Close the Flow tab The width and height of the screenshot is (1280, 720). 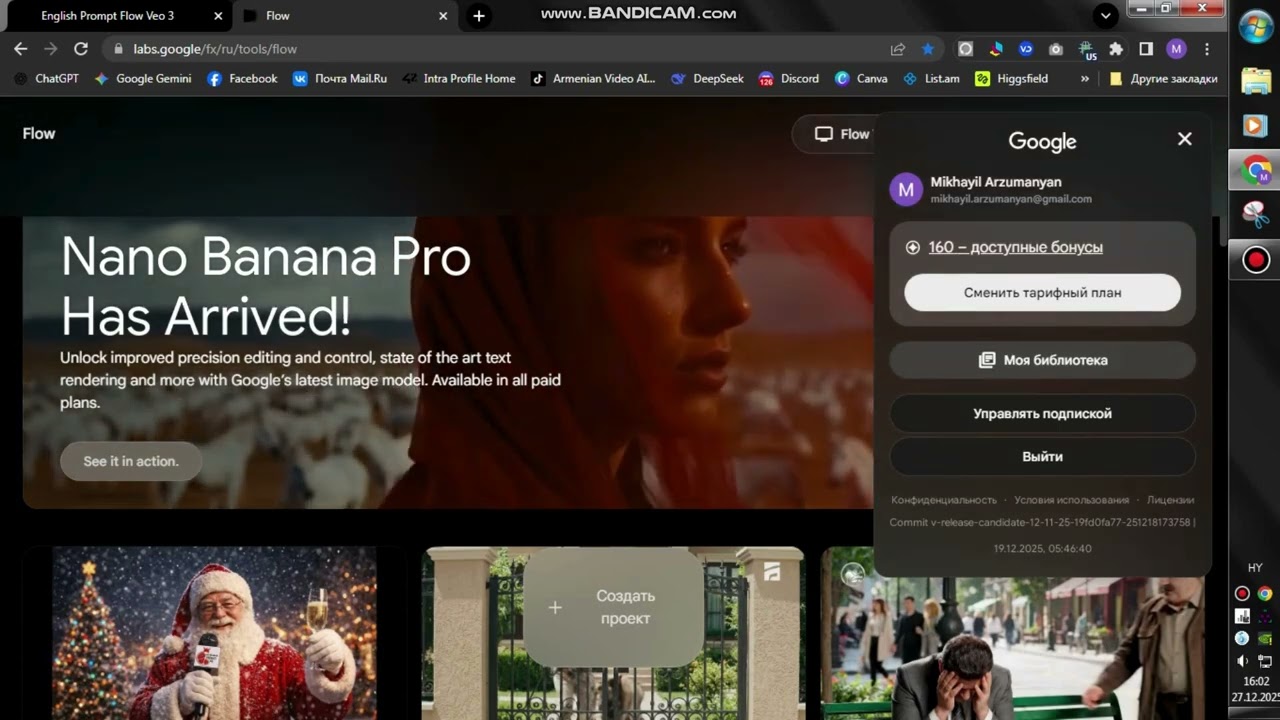444,16
